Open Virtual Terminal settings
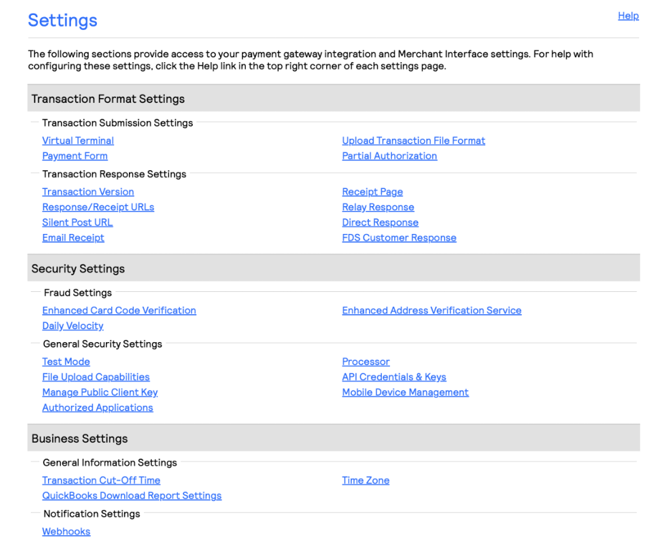The height and width of the screenshot is (556, 670). pos(78,141)
